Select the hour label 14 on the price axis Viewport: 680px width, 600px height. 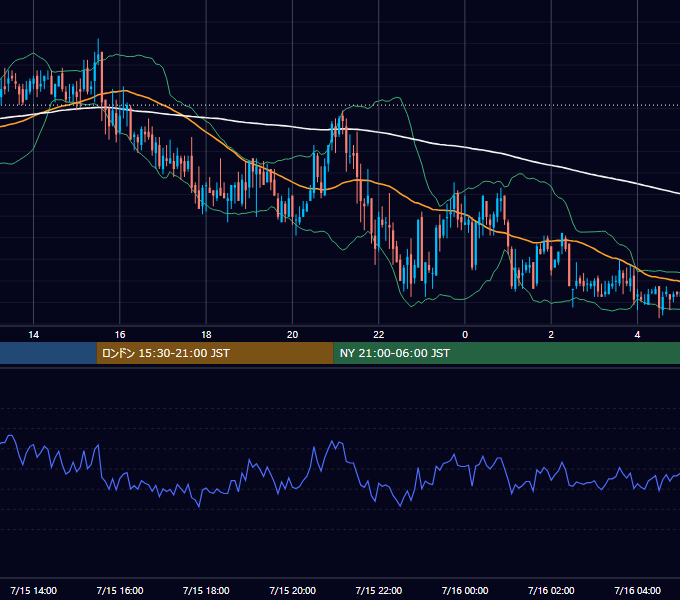(33, 335)
